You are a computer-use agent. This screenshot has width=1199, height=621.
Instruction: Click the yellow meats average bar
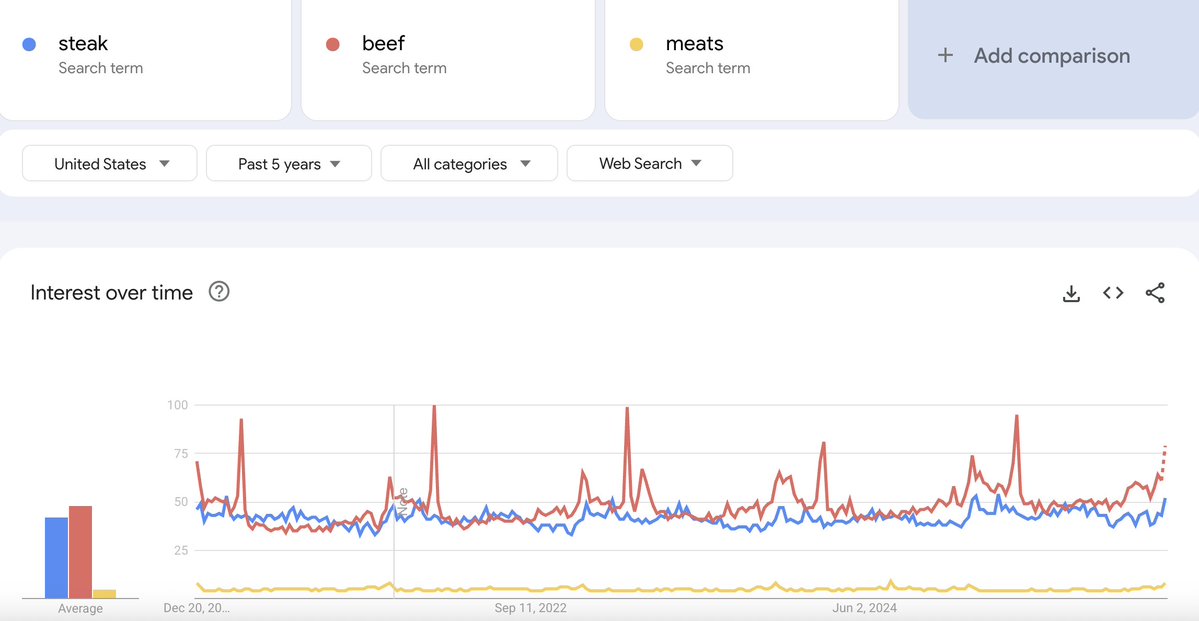(105, 594)
